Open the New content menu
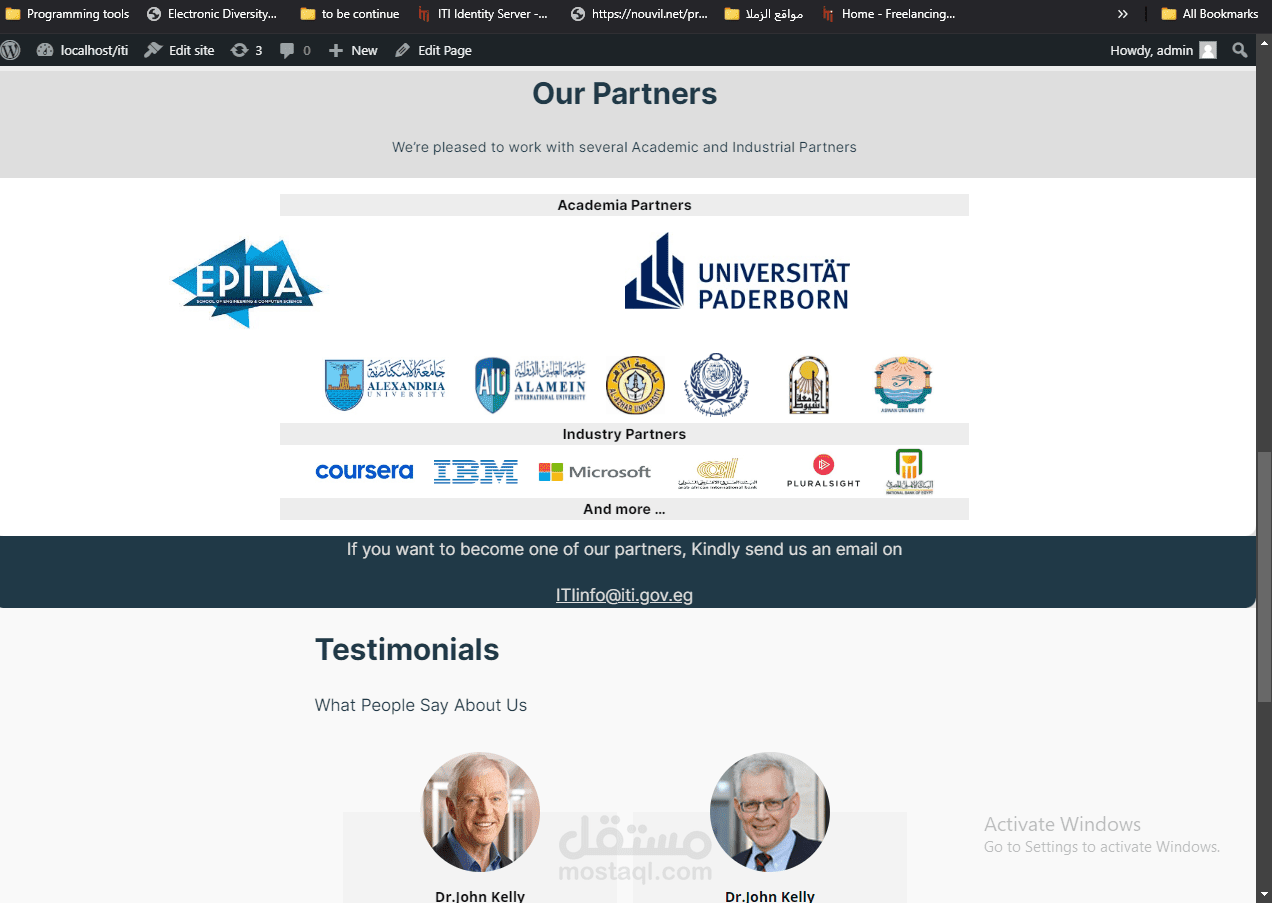1272x903 pixels. [x=353, y=50]
